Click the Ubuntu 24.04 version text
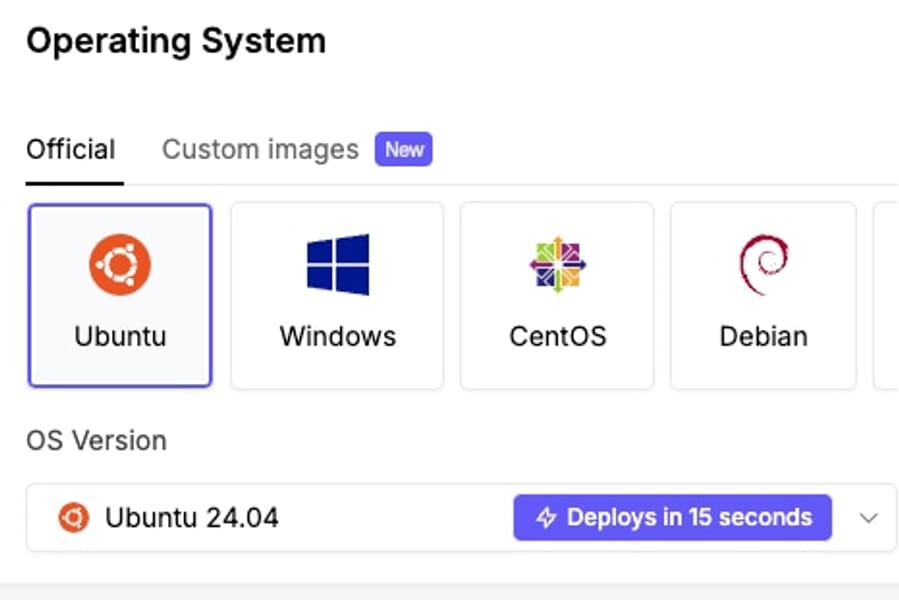This screenshot has height=600, width=899. click(192, 518)
